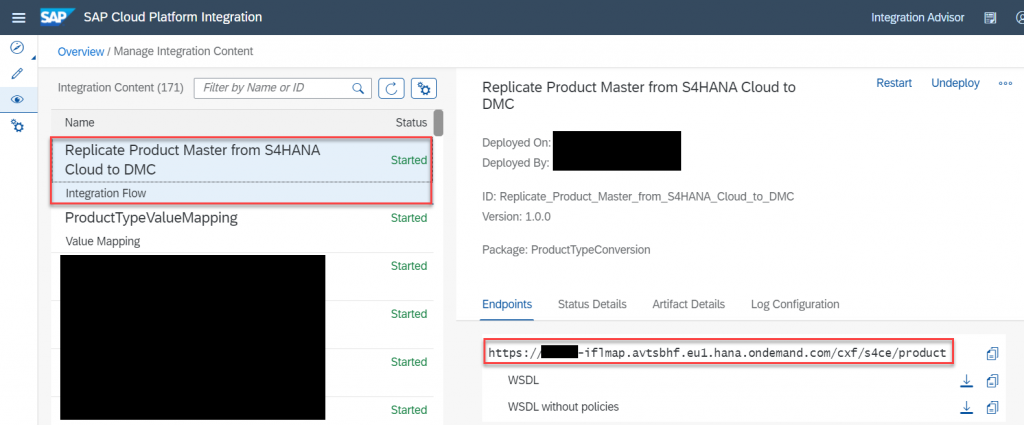This screenshot has height=425, width=1024.
Task: Click the Undeploy button
Action: click(955, 84)
